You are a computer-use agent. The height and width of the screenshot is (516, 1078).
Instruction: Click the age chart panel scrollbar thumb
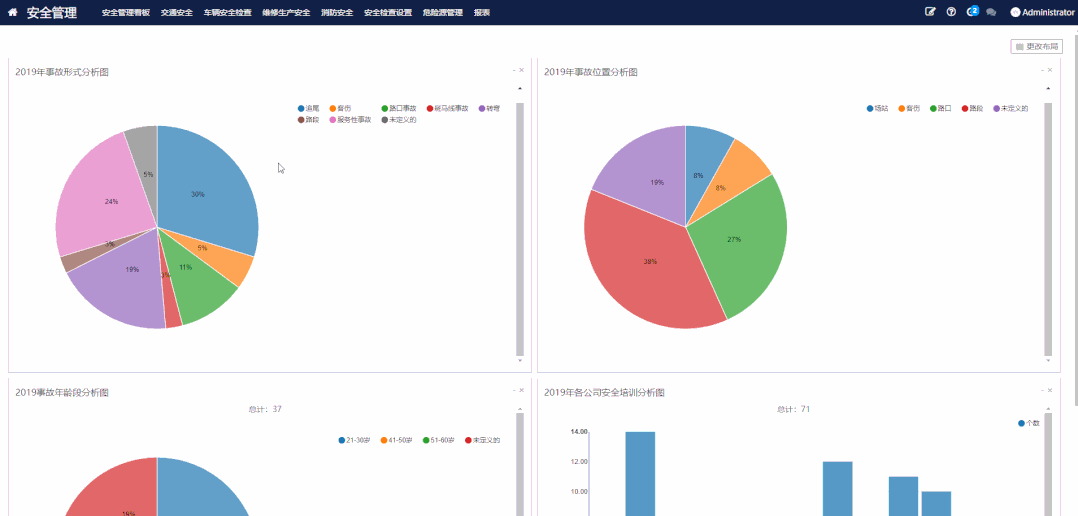click(x=520, y=464)
